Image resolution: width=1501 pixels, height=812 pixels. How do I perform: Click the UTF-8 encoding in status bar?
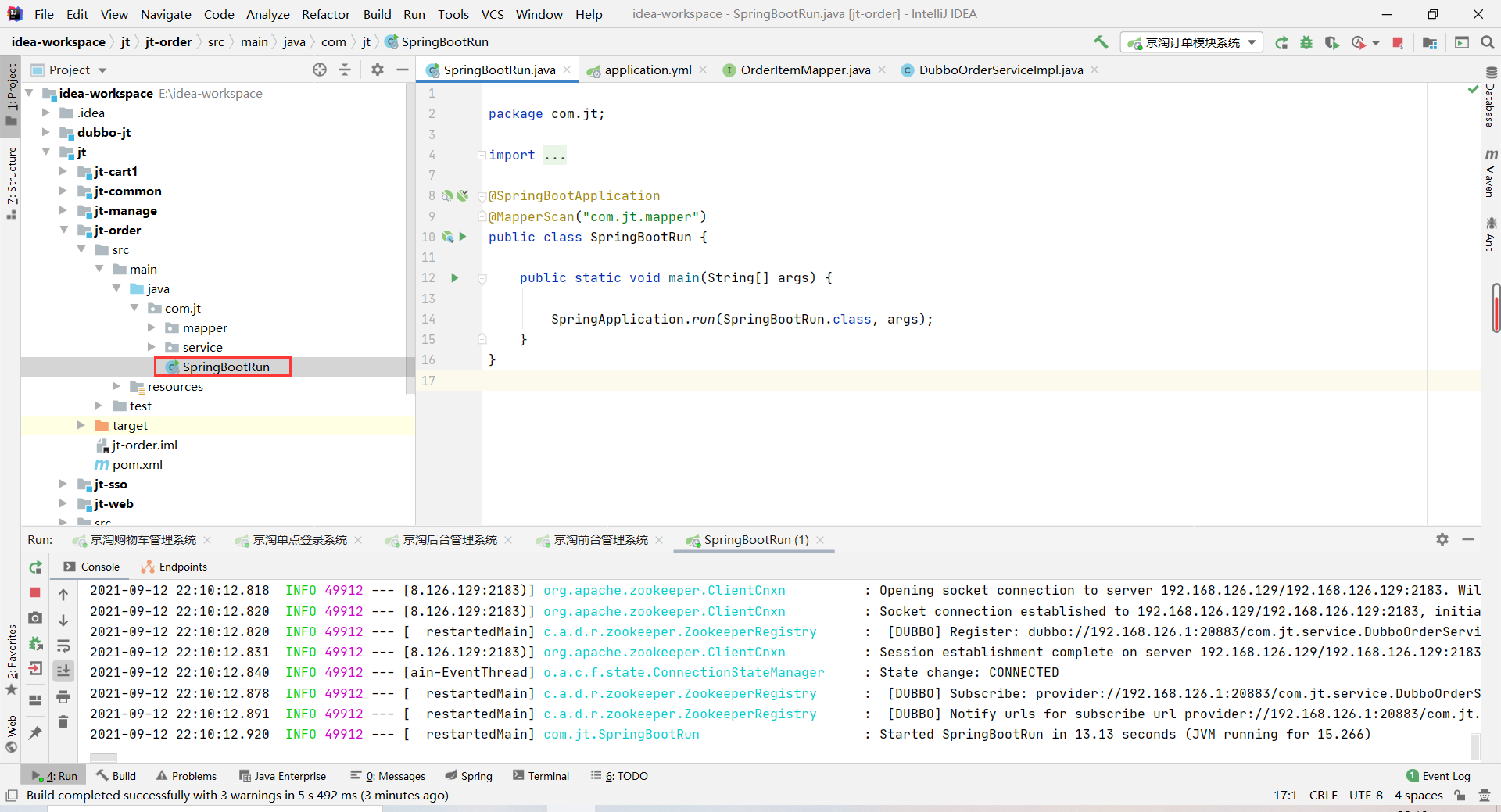[x=1366, y=795]
